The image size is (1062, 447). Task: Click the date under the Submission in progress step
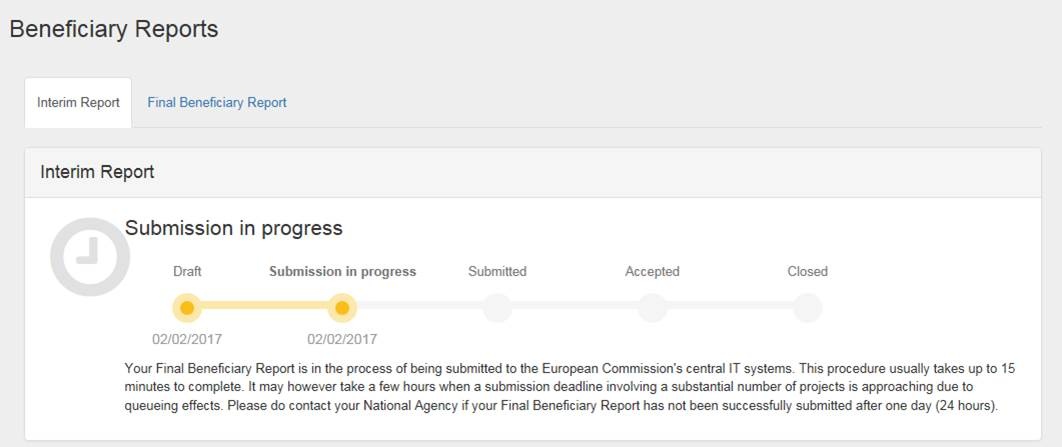click(x=342, y=339)
